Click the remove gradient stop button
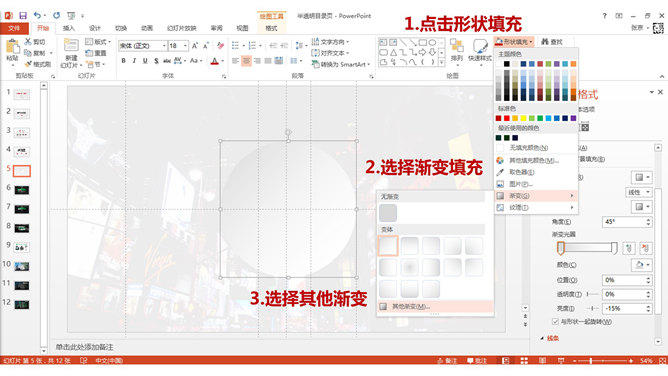Viewport: 668px width, 376px height. tap(646, 248)
